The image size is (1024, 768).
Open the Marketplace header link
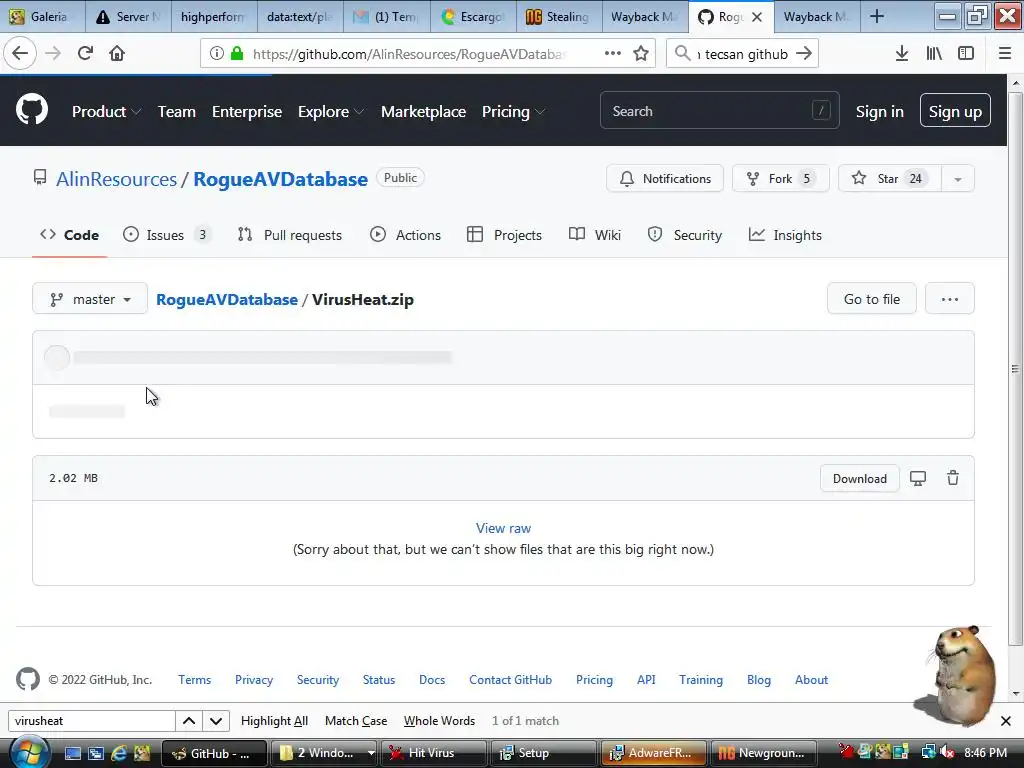(x=423, y=112)
